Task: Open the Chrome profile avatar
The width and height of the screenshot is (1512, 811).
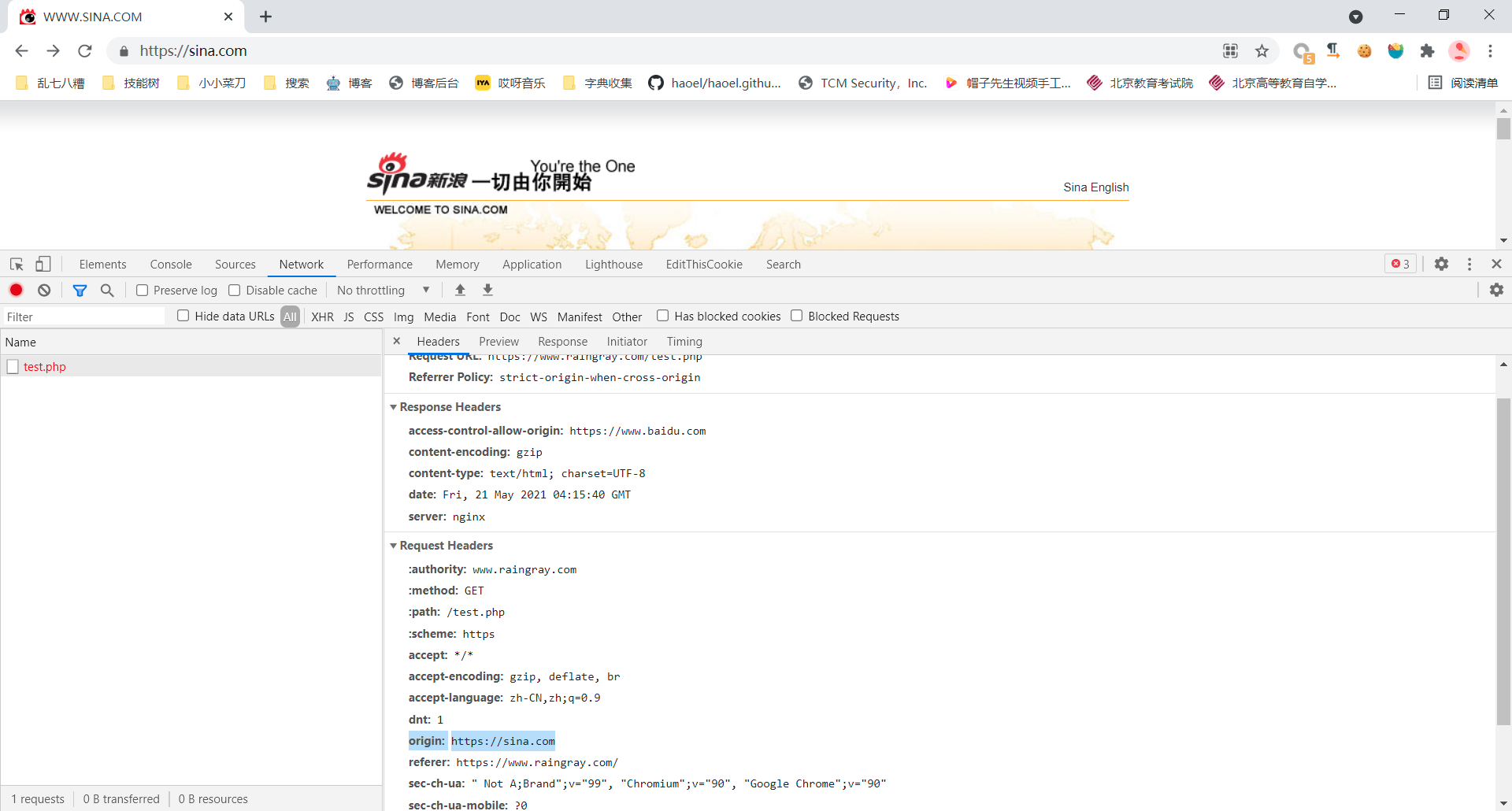Action: (1459, 51)
